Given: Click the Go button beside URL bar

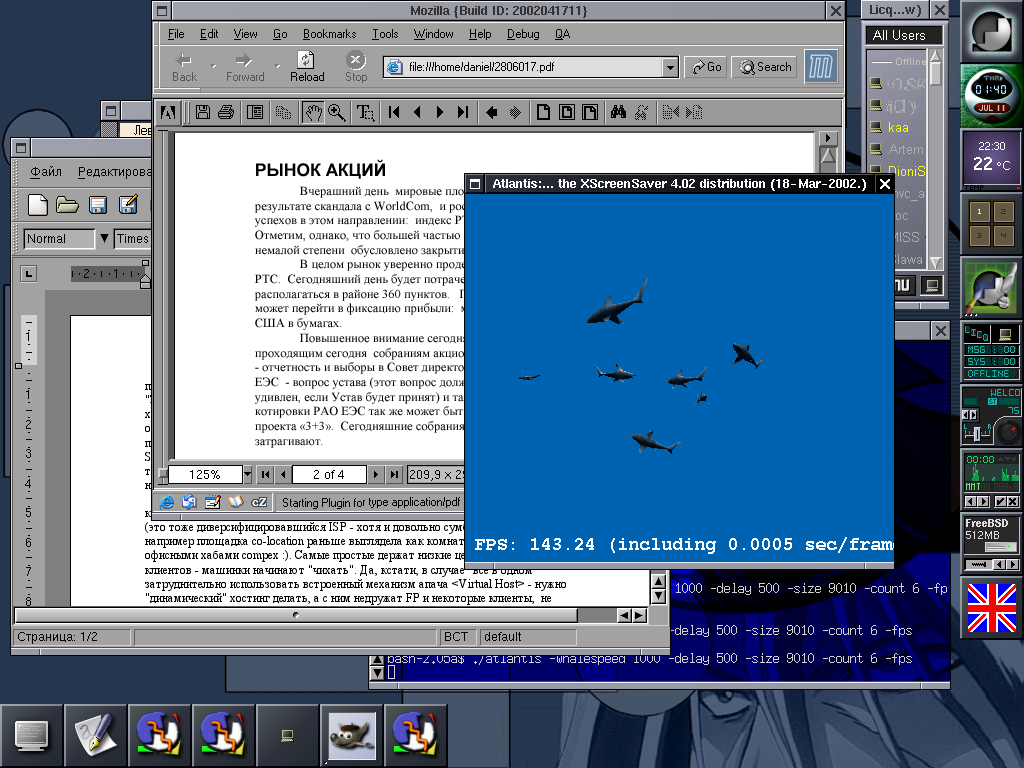Looking at the screenshot, I should [x=706, y=67].
